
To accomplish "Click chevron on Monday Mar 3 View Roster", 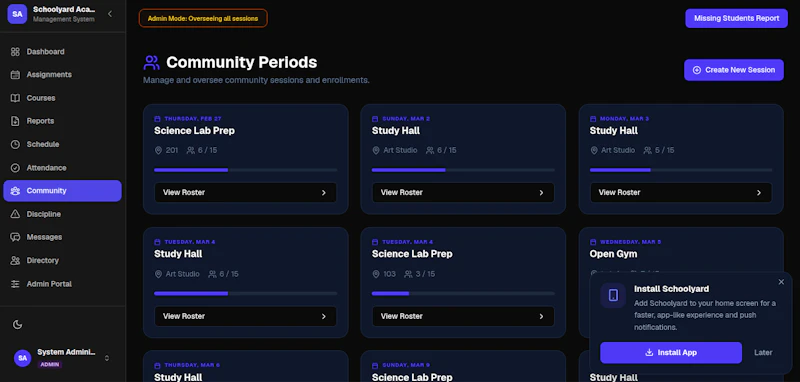I will [759, 193].
